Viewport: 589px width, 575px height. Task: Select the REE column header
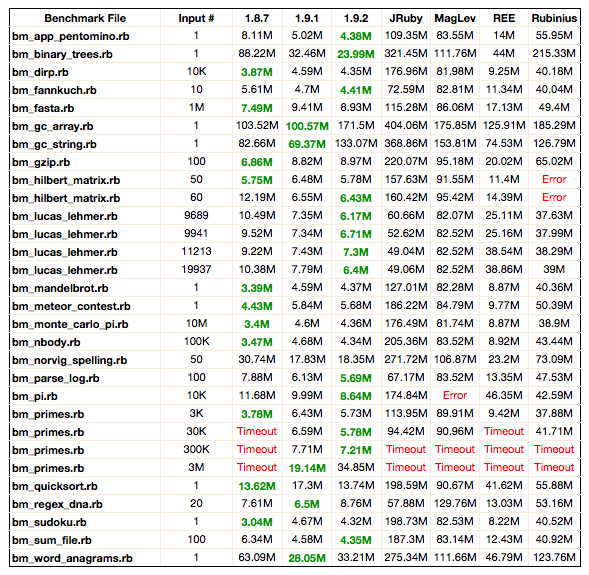coord(504,18)
